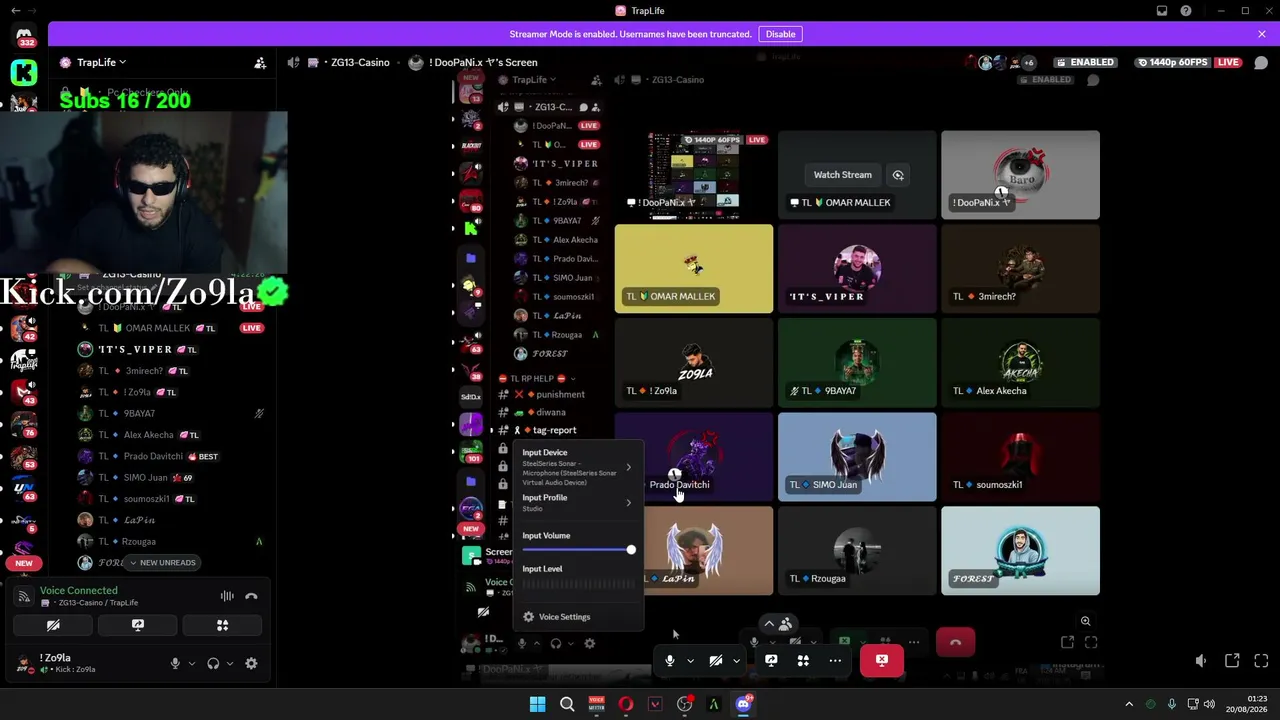Deafen with the headphones icon in user panel
Image resolution: width=1280 pixels, height=720 pixels.
213,663
